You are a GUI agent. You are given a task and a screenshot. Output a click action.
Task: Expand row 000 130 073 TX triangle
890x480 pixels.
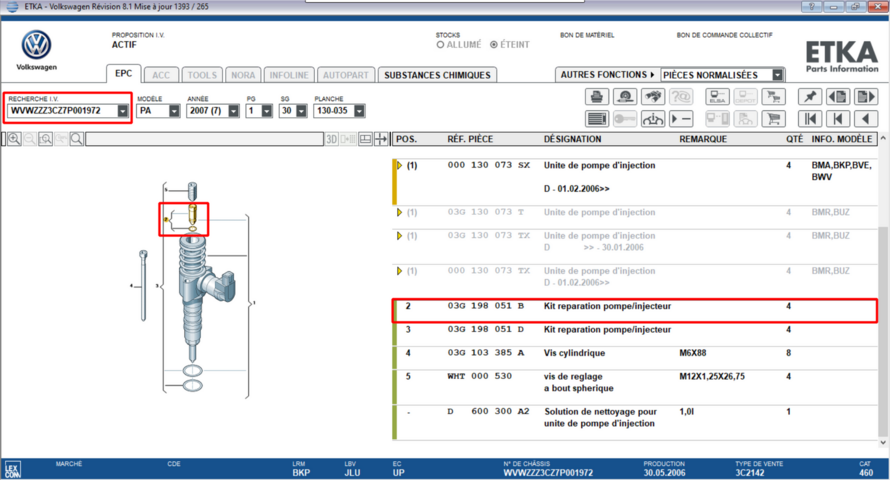tap(400, 271)
